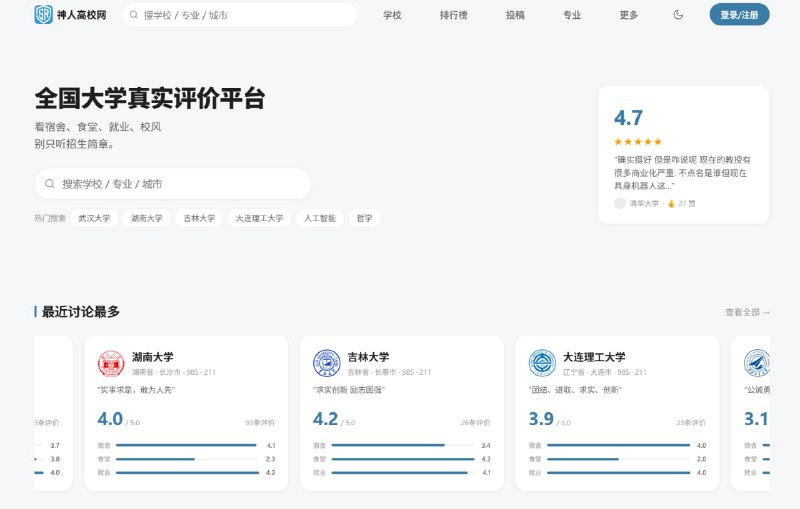Open the 大连理工大学 card title

594,357
